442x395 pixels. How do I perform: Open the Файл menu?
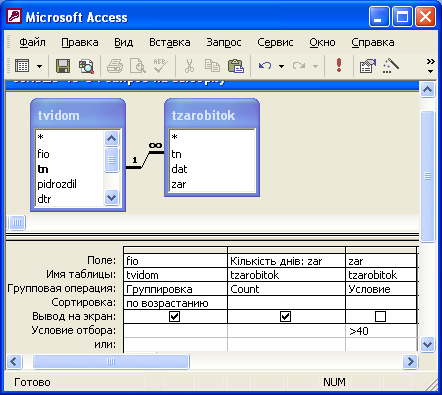[32, 42]
